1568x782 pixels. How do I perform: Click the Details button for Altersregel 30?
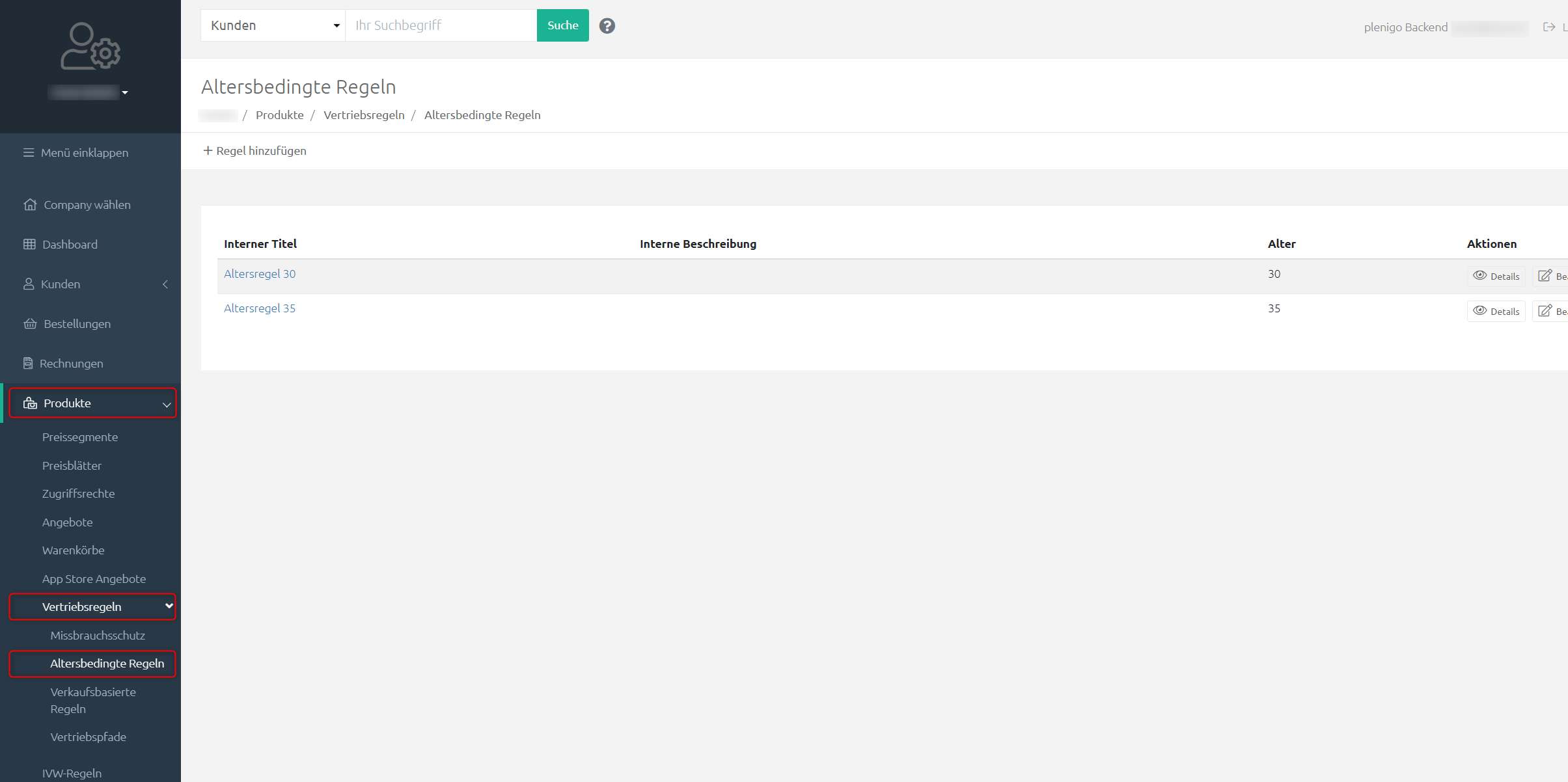pyautogui.click(x=1496, y=276)
